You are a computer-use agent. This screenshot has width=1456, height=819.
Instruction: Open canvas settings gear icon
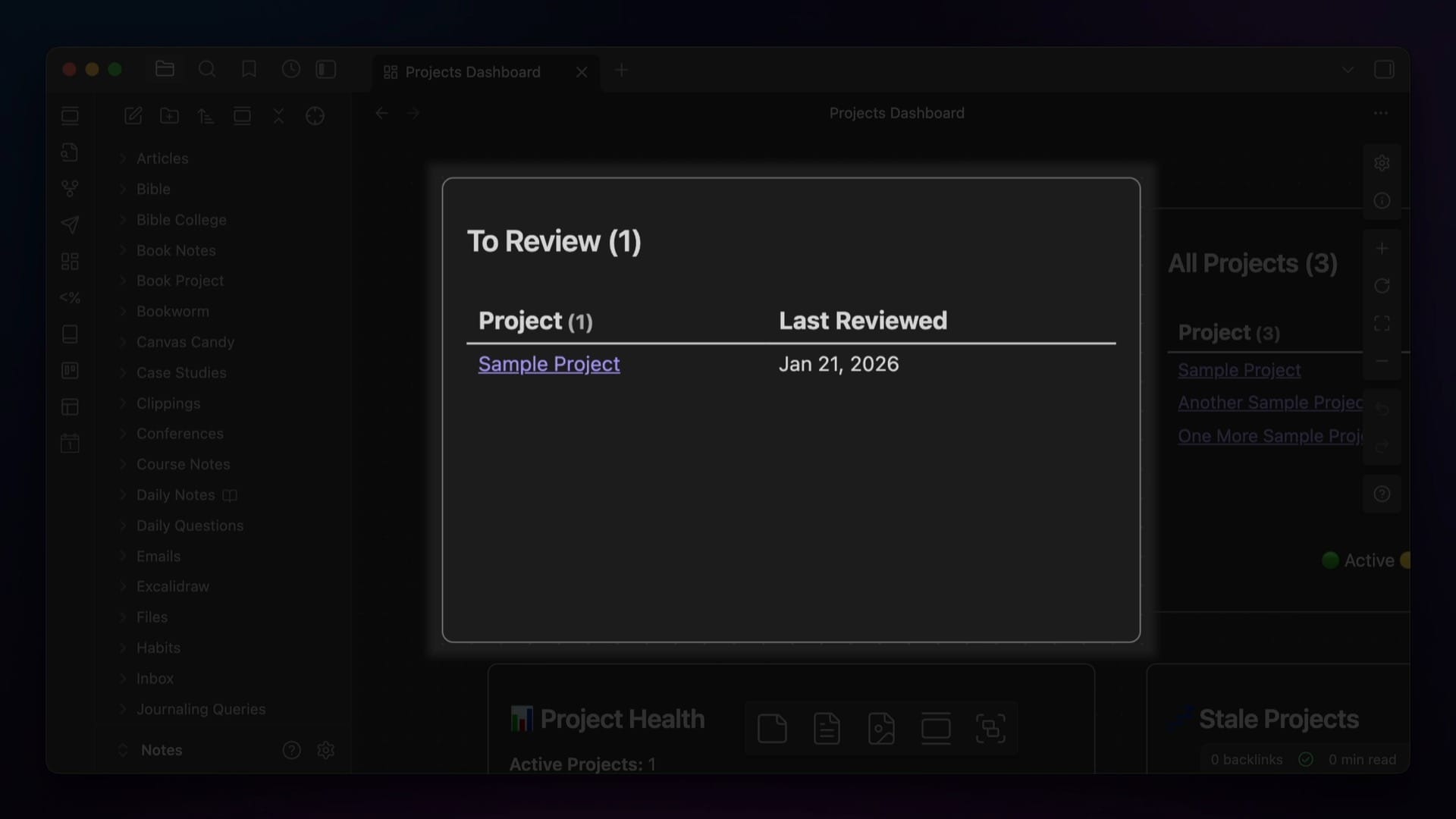click(x=1382, y=163)
